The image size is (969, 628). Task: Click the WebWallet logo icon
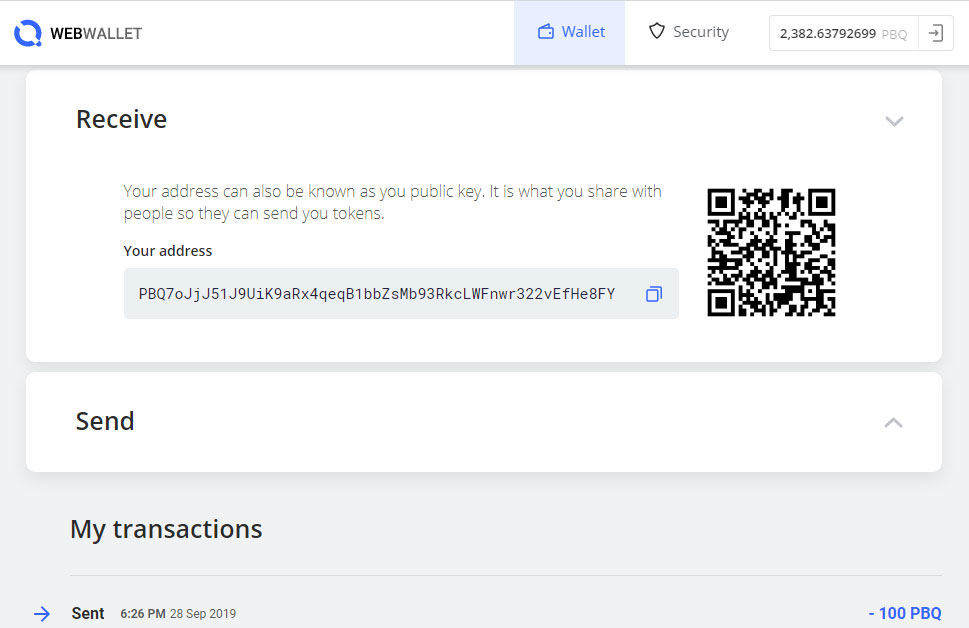click(28, 33)
